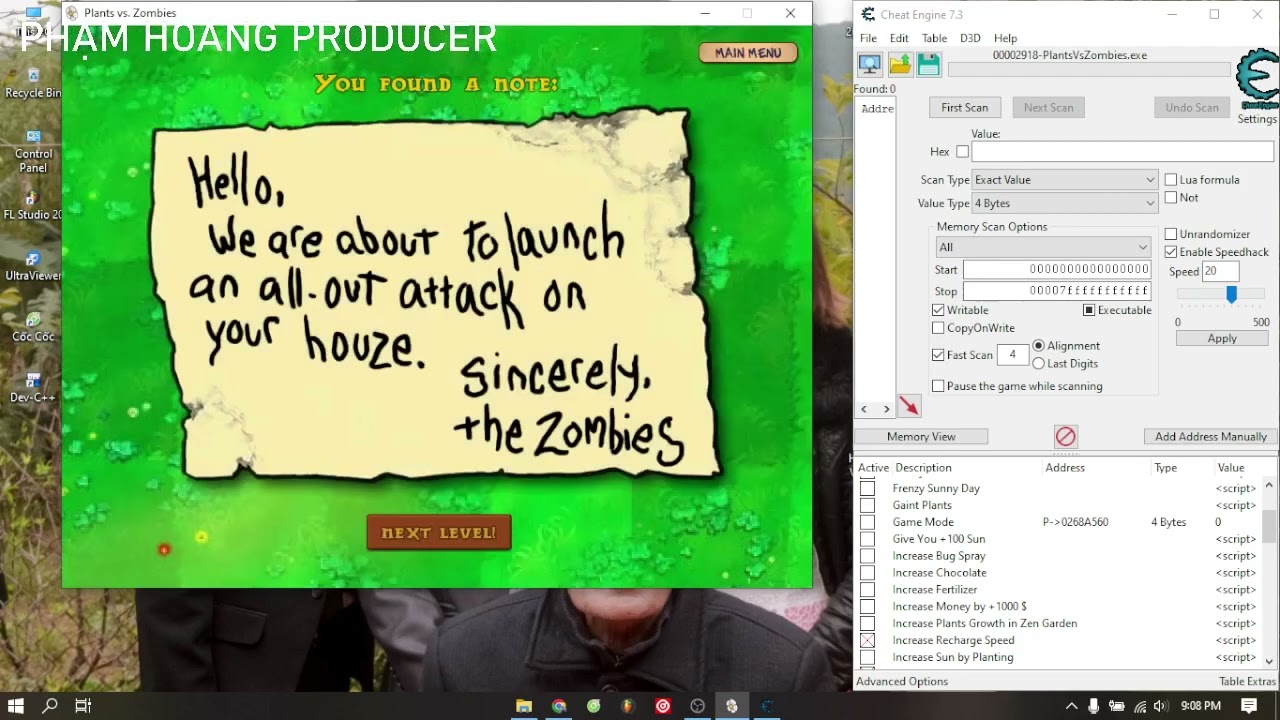
Task: Open UltraViewer desktop icon
Action: point(33,266)
